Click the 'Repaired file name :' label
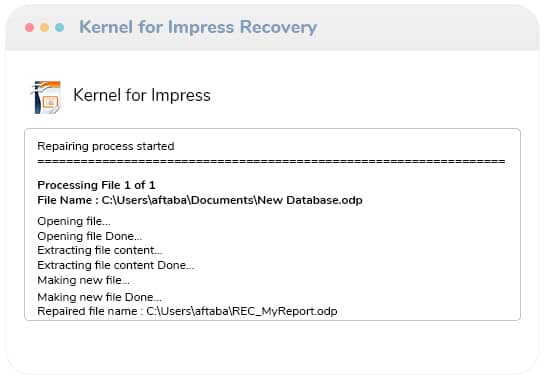Screen dimensions: 545x380 (x=90, y=311)
